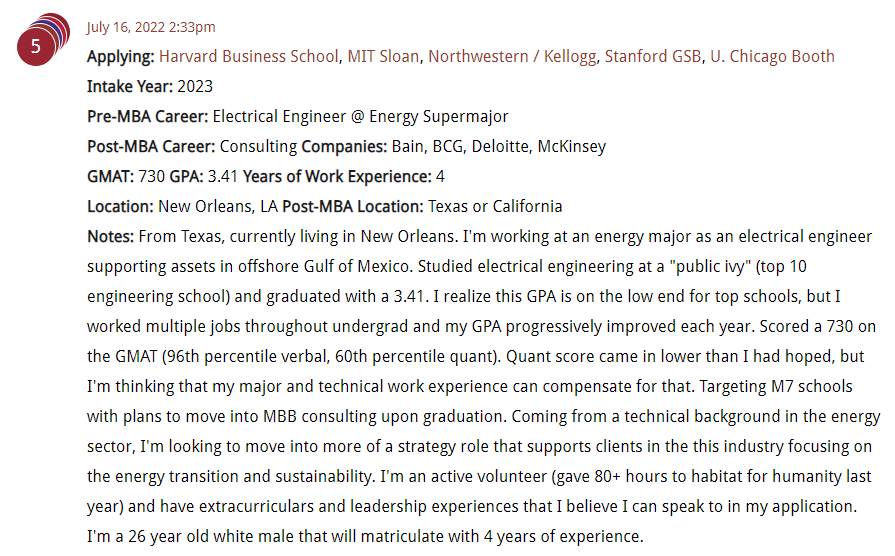The width and height of the screenshot is (895, 556).
Task: Click the July 16, 2022 2:33pm timestamp
Action: (151, 27)
